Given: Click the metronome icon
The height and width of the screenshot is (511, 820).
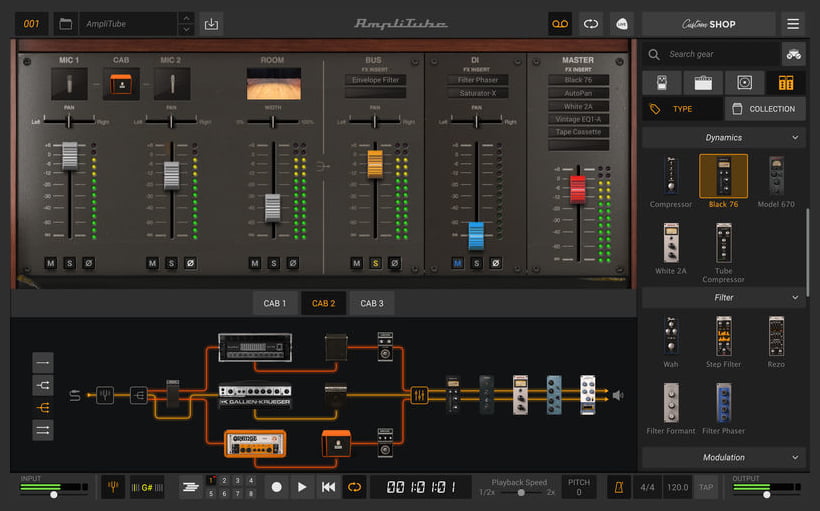Looking at the screenshot, I should tap(618, 487).
